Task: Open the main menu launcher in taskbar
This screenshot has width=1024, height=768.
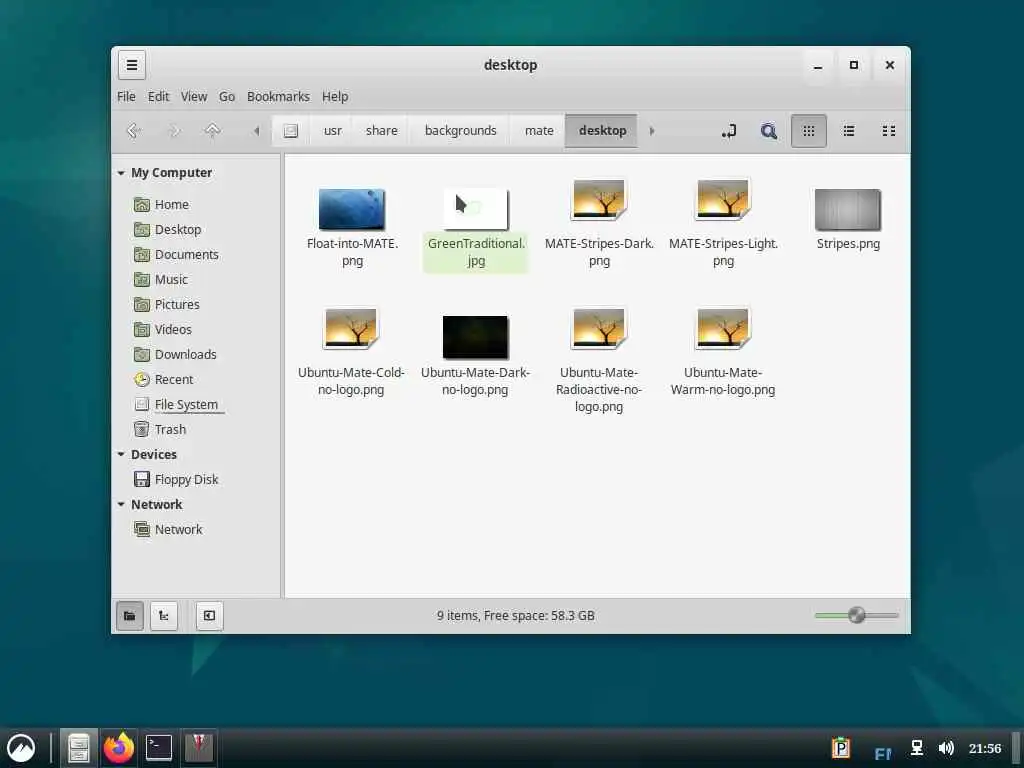Action: 21,748
